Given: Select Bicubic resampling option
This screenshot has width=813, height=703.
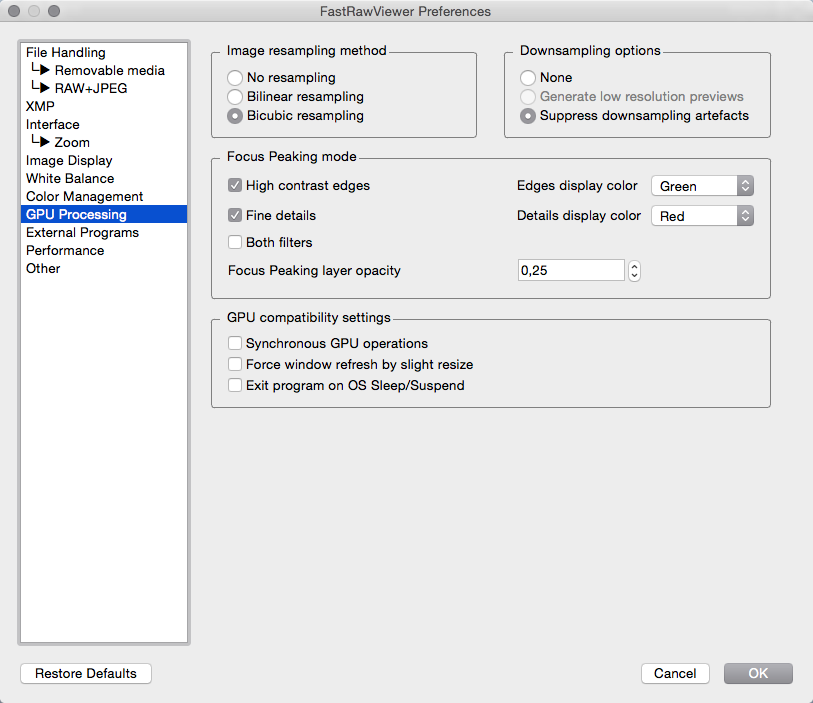Looking at the screenshot, I should point(235,116).
